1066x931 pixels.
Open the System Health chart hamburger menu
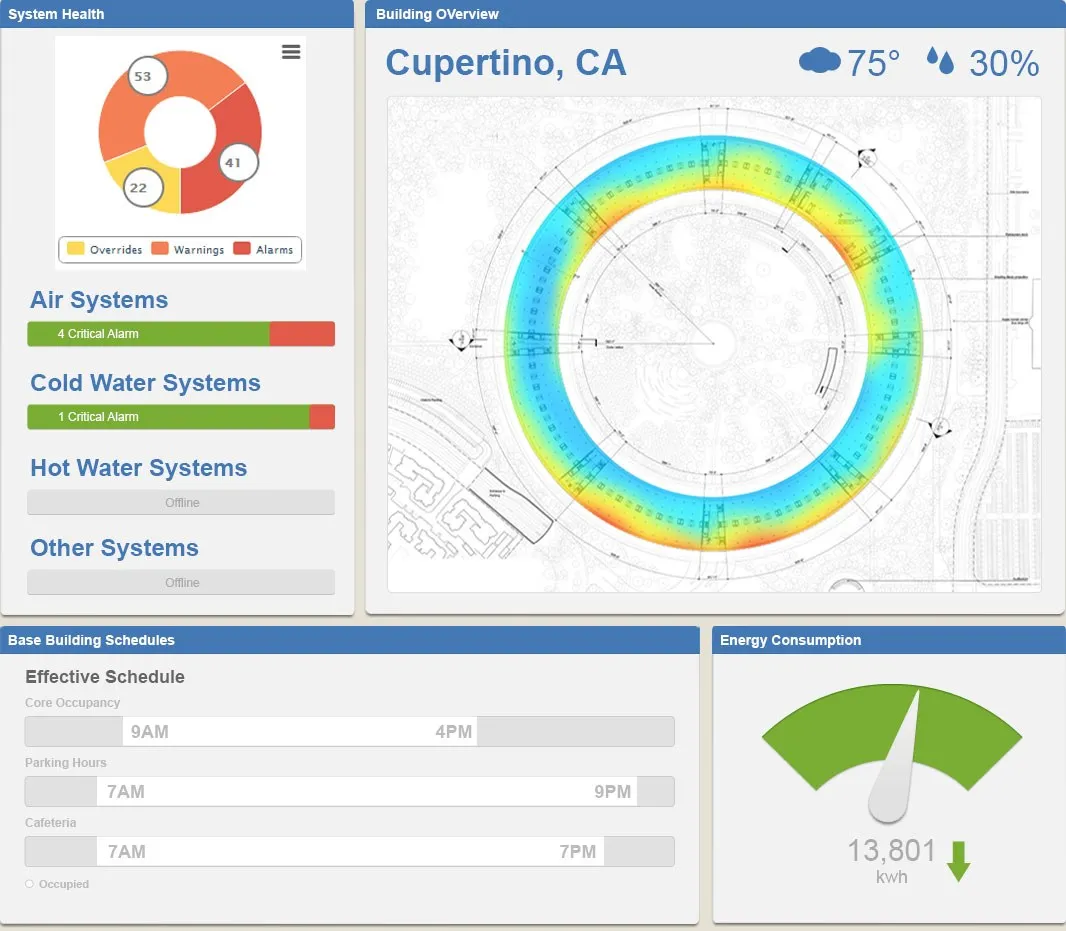click(x=291, y=52)
